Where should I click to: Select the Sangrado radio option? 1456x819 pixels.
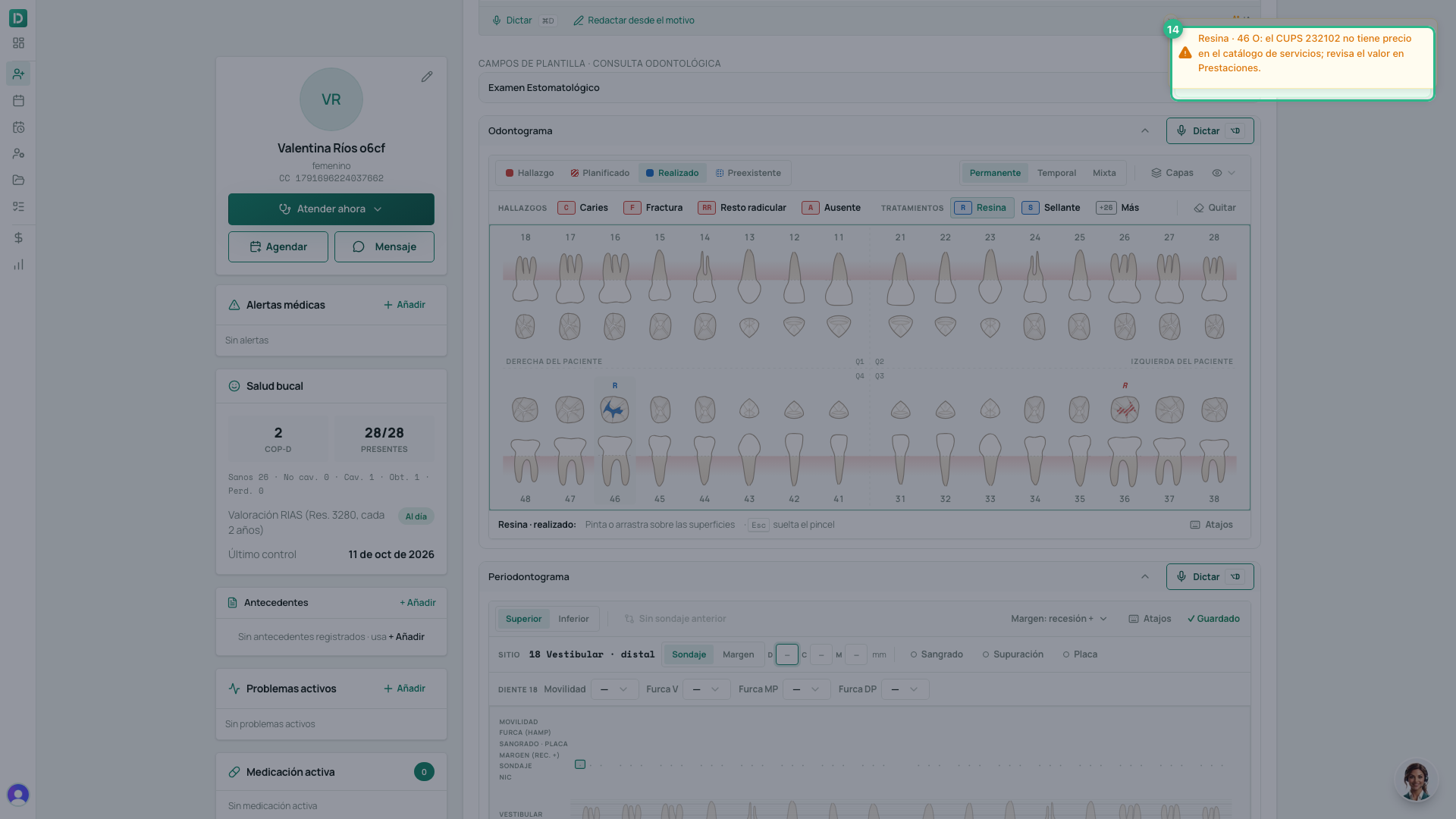click(x=937, y=654)
